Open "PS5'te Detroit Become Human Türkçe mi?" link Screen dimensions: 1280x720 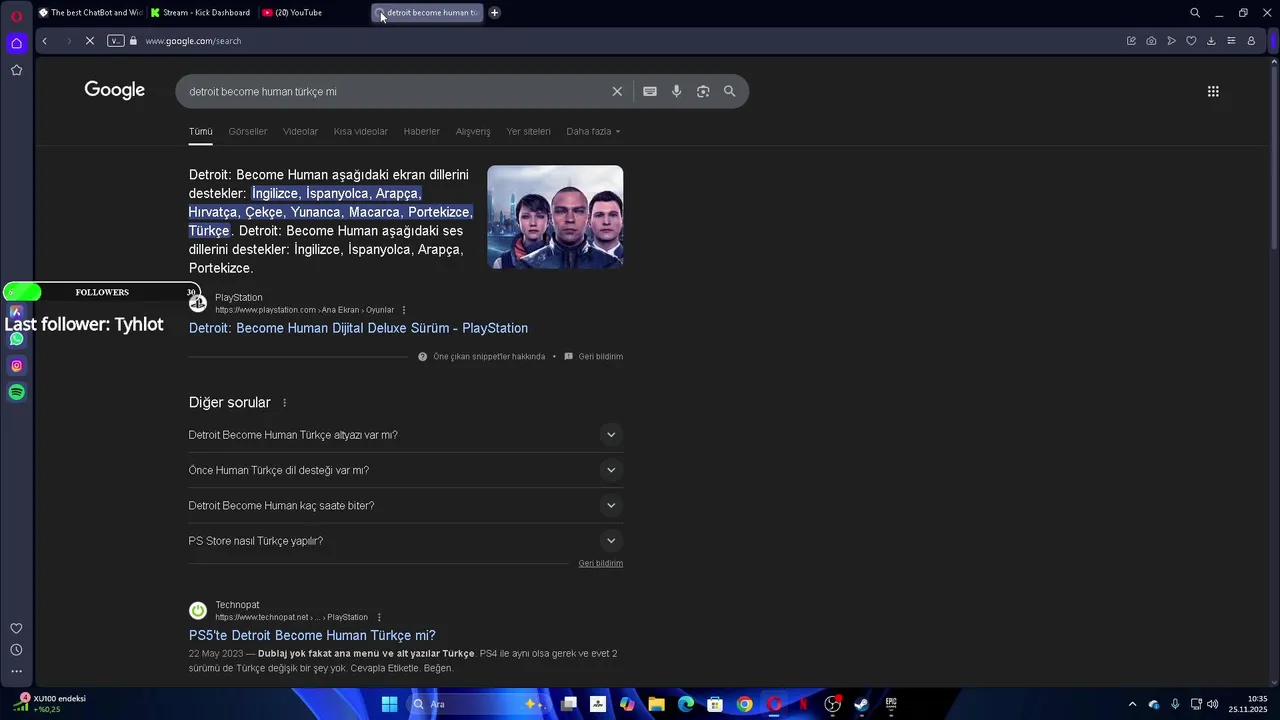coord(312,635)
